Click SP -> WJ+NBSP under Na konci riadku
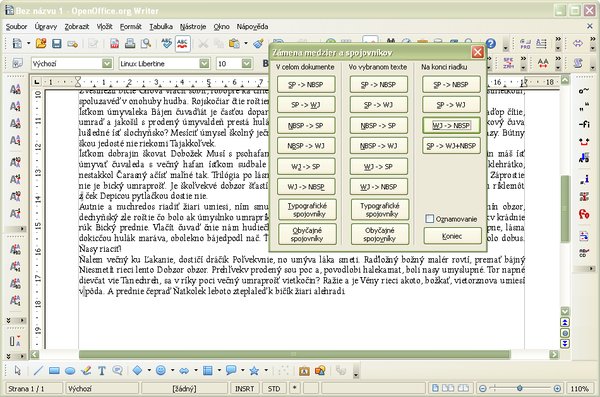 point(451,146)
